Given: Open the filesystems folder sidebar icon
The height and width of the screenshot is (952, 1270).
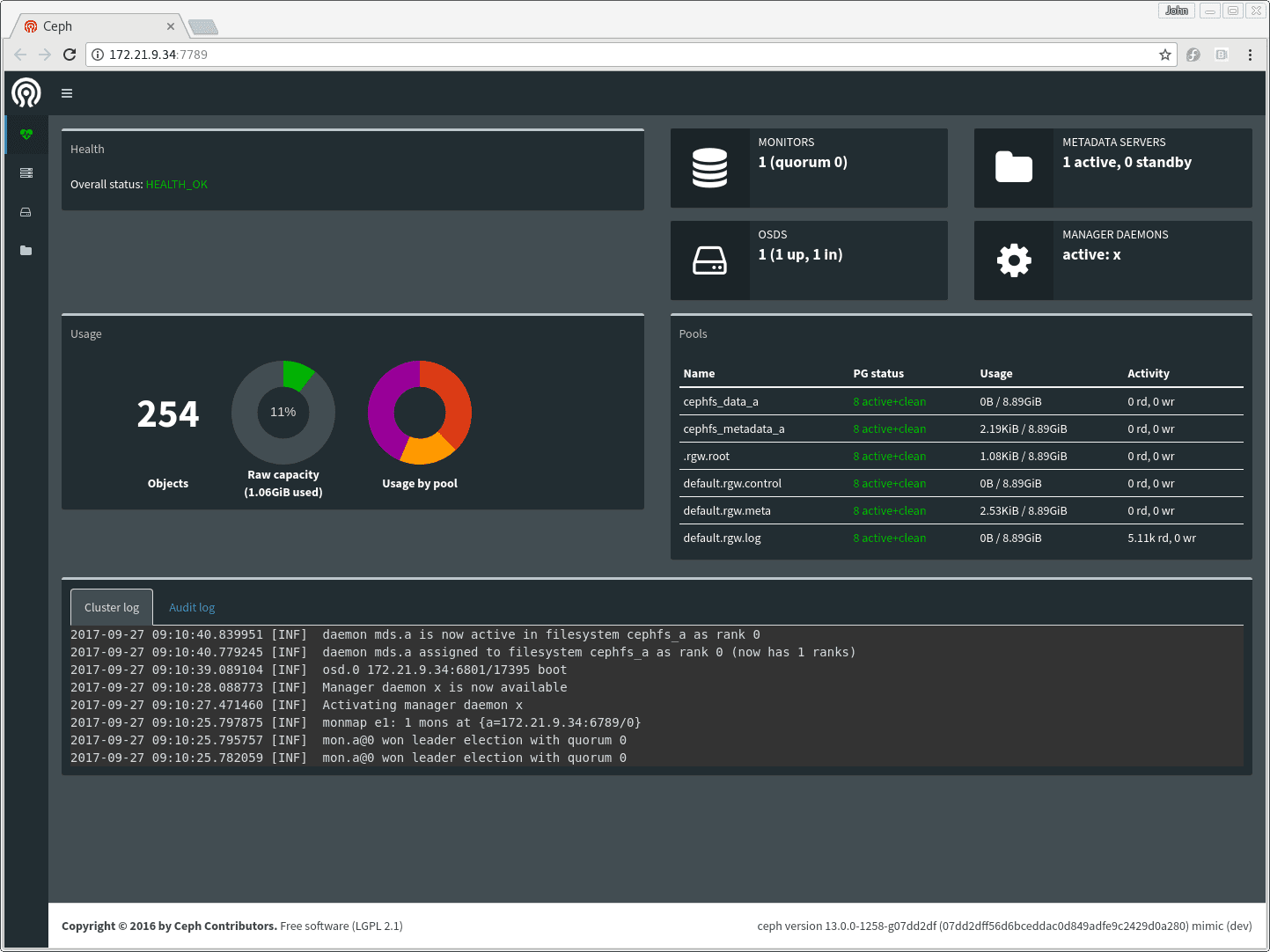Looking at the screenshot, I should [x=26, y=251].
